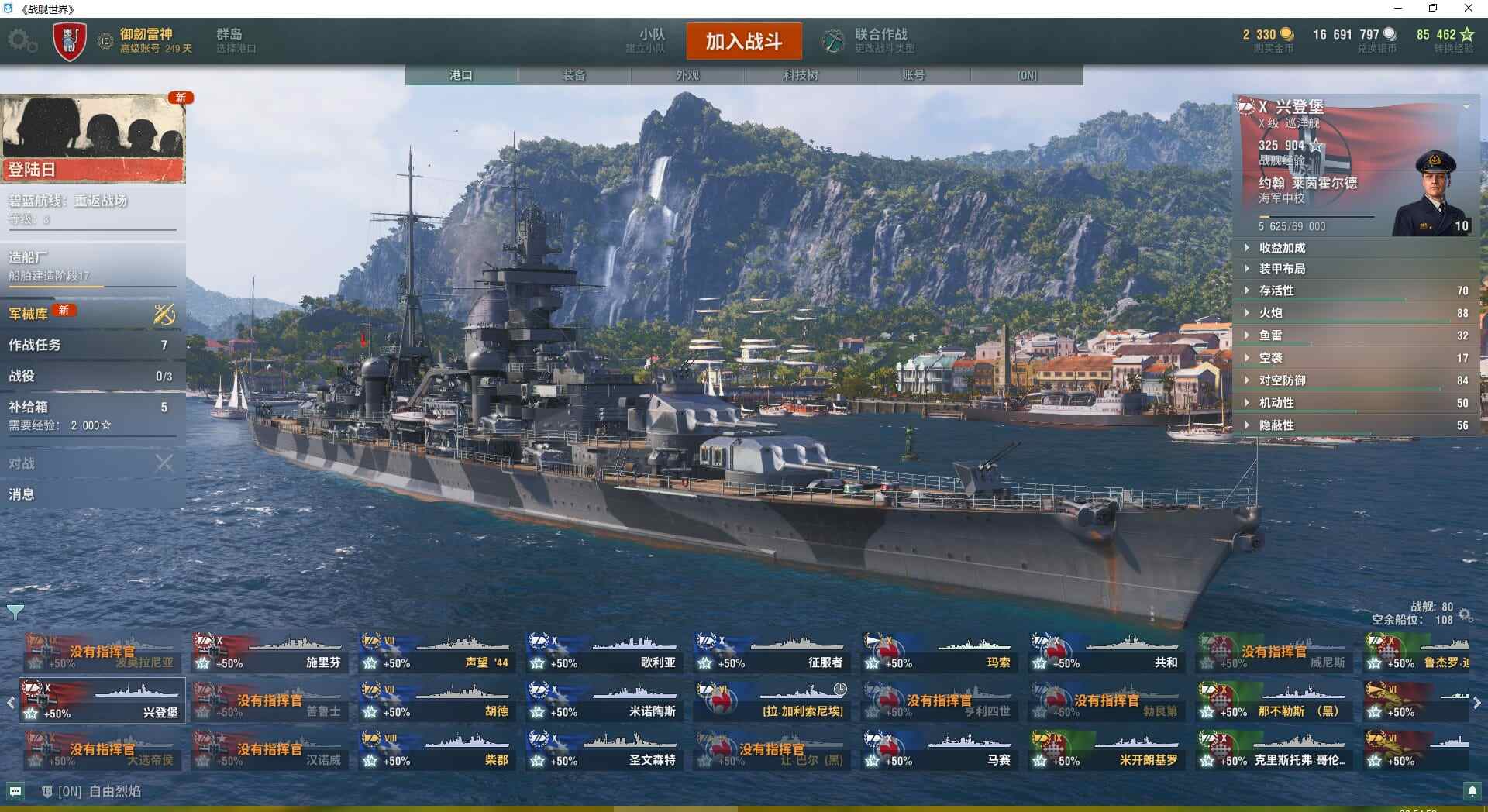Click the gold doubloons coin icon

click(x=1286, y=34)
